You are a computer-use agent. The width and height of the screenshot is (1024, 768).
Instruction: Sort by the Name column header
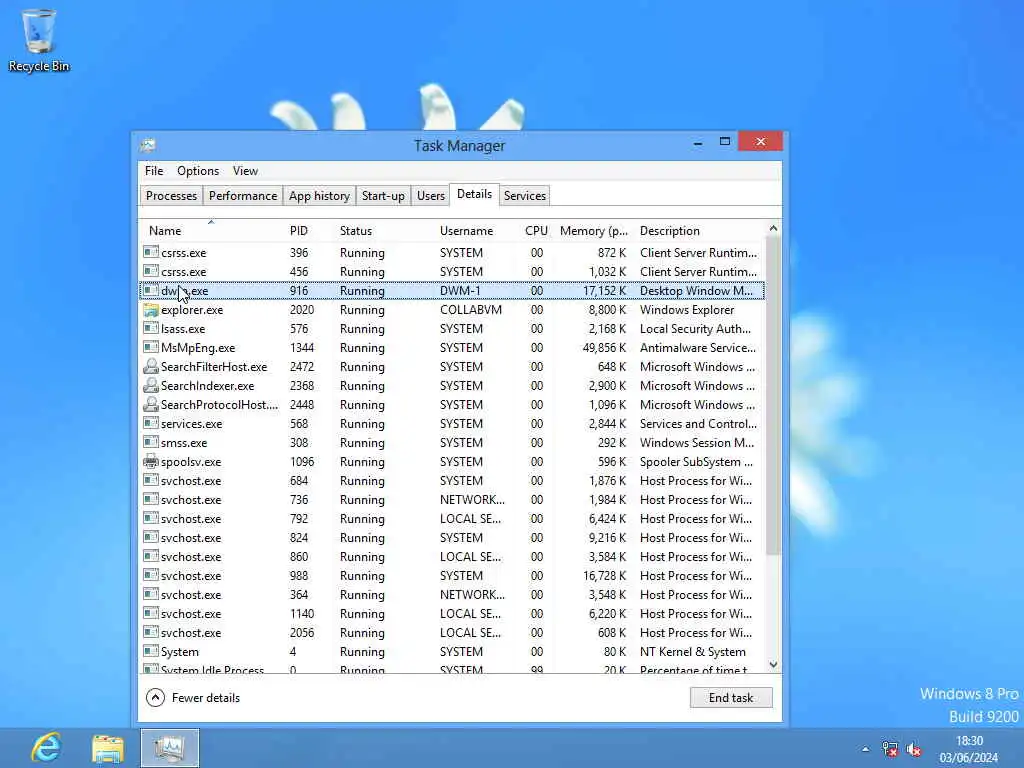pyautogui.click(x=211, y=231)
